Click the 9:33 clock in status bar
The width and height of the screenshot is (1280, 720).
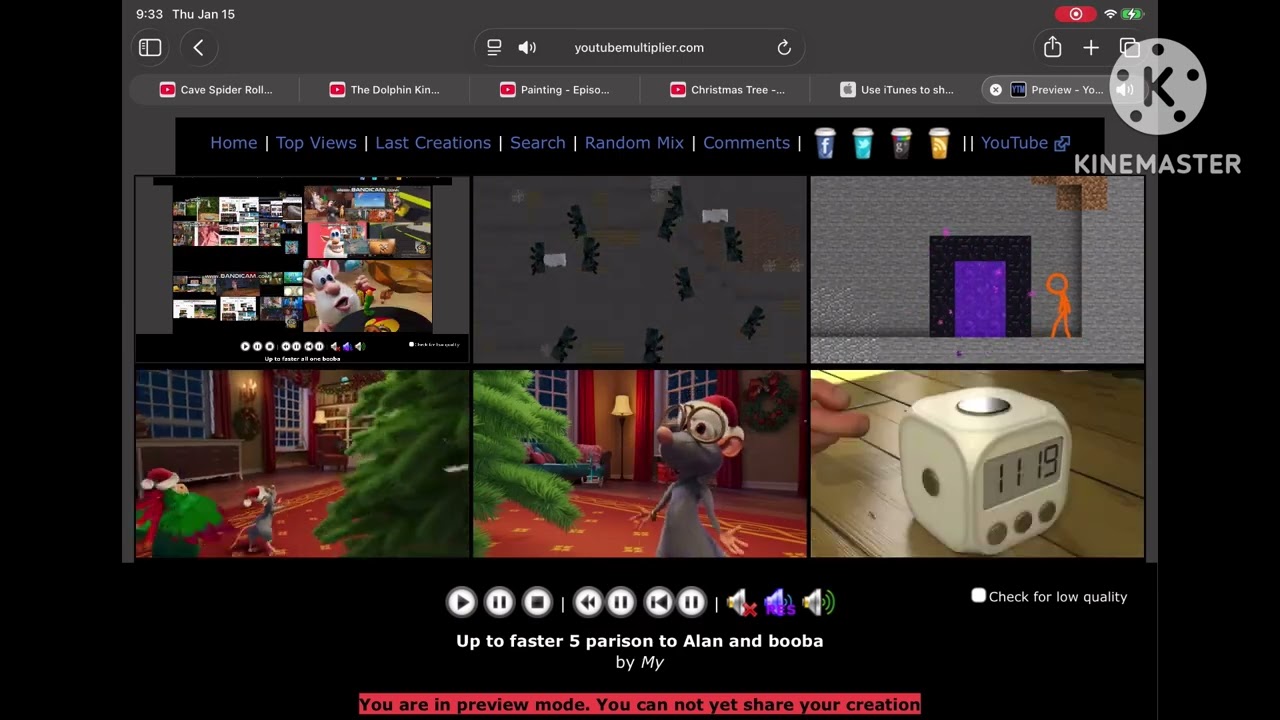[x=149, y=14]
